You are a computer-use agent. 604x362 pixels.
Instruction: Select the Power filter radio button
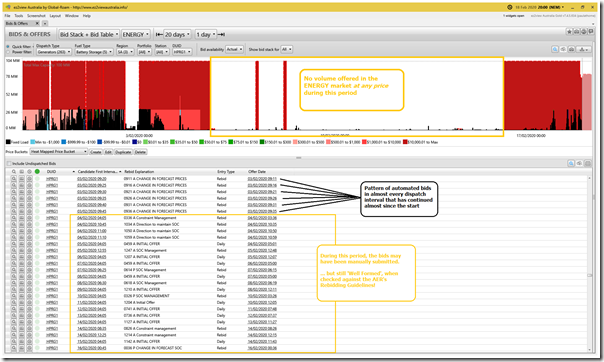click(8, 52)
